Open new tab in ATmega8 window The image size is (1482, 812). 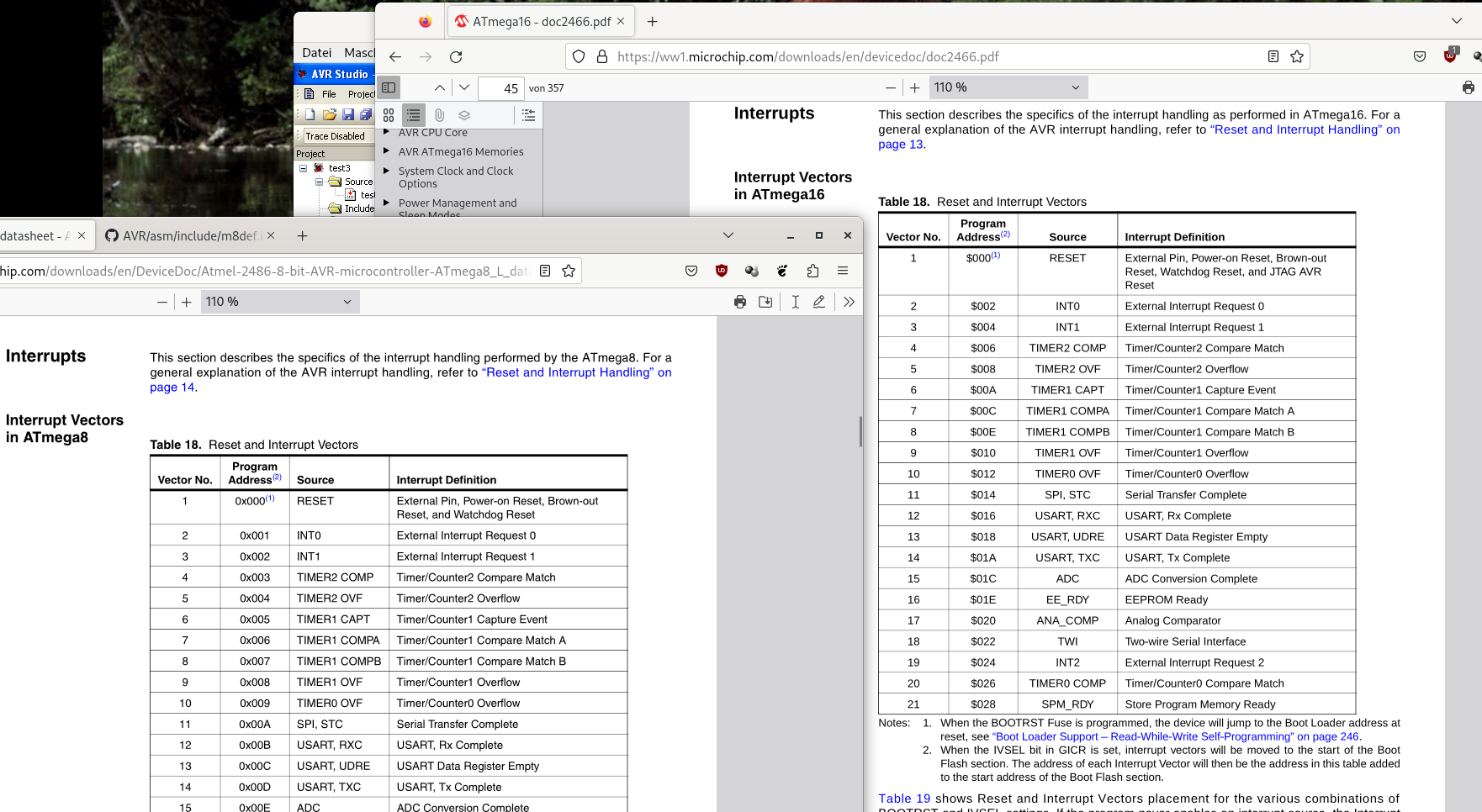pos(302,235)
